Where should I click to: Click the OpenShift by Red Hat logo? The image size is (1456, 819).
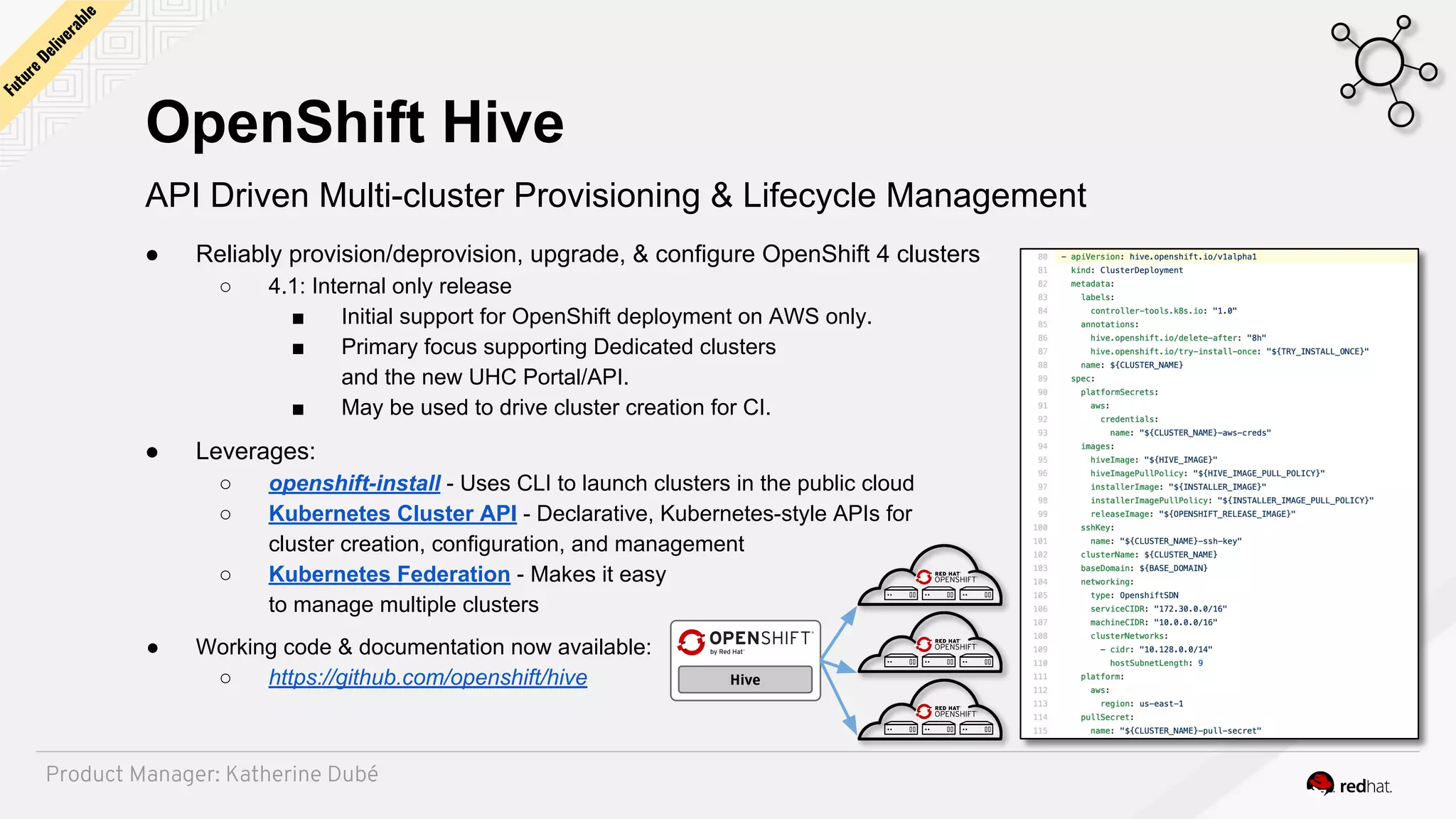tap(745, 641)
